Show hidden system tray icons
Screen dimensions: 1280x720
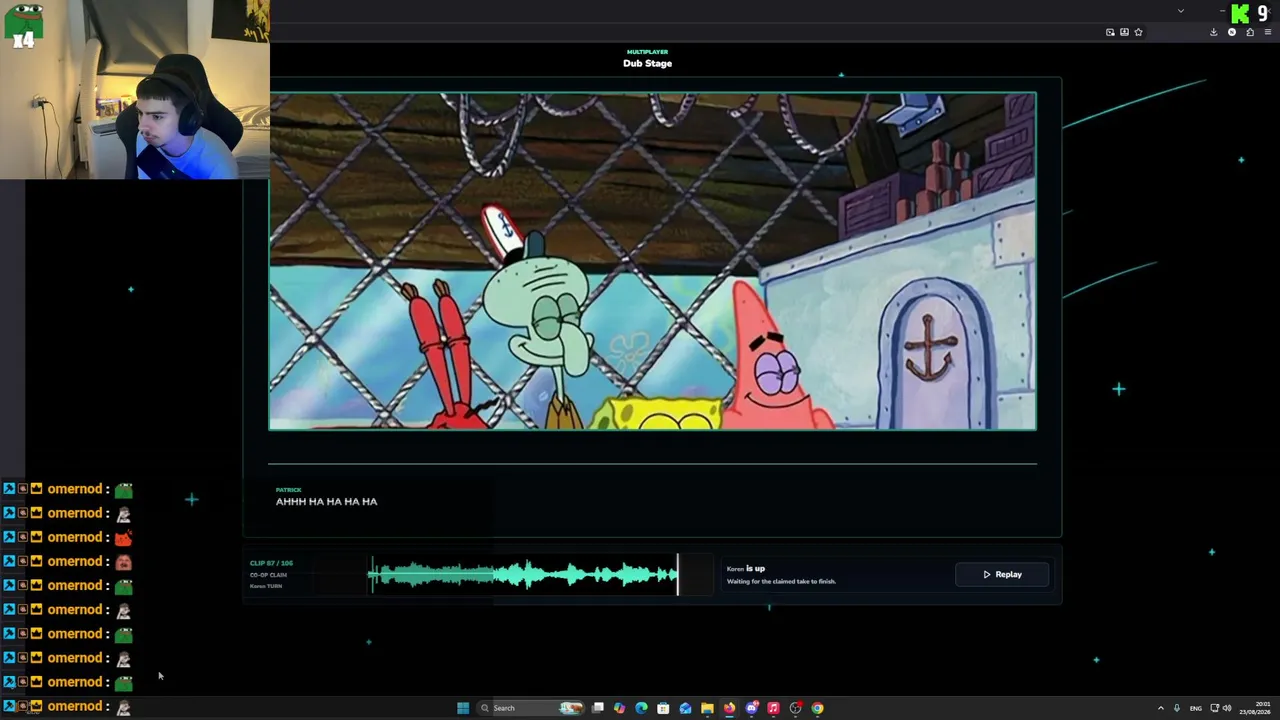[1161, 708]
